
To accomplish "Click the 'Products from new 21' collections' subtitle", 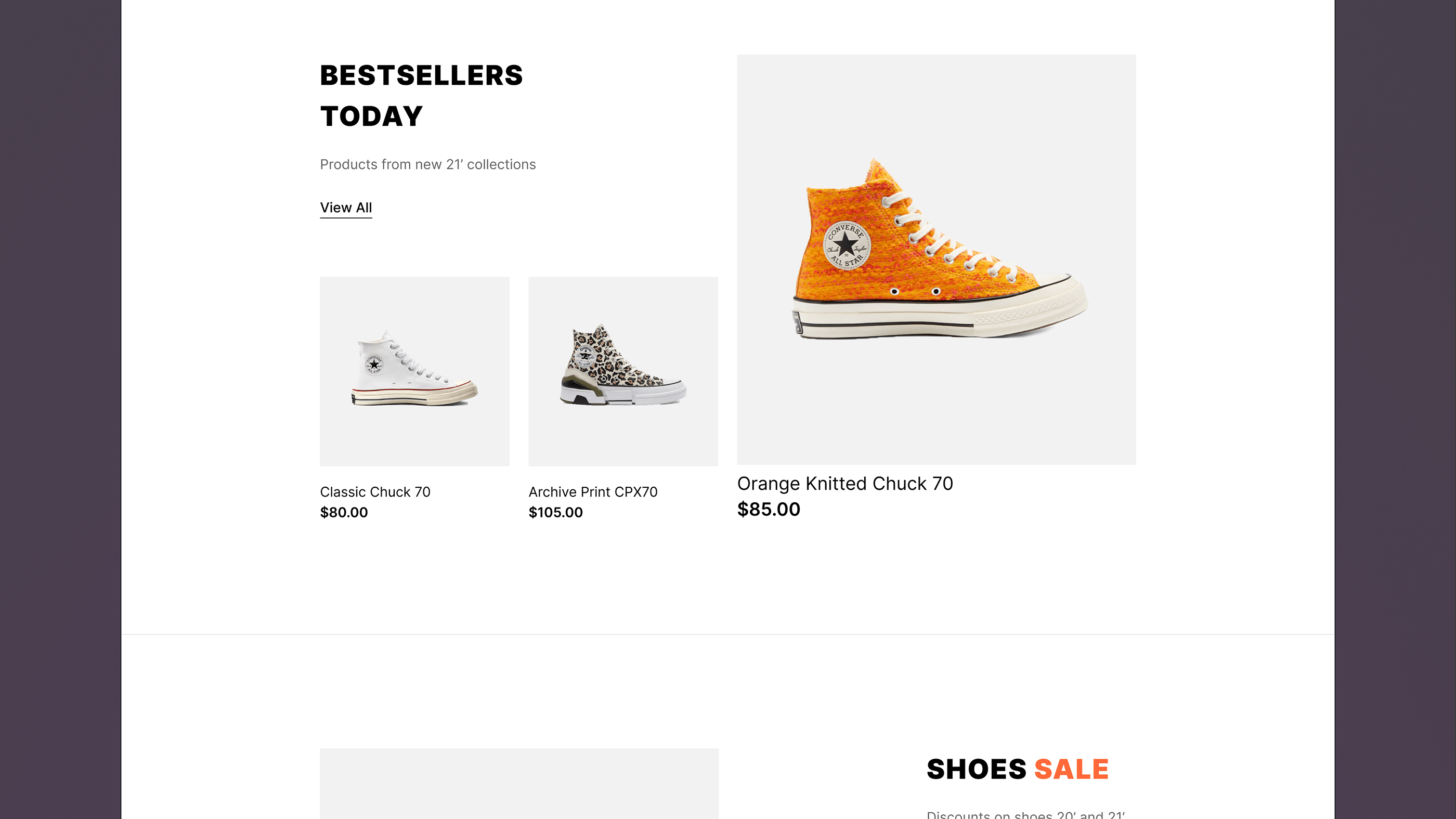I will point(427,164).
